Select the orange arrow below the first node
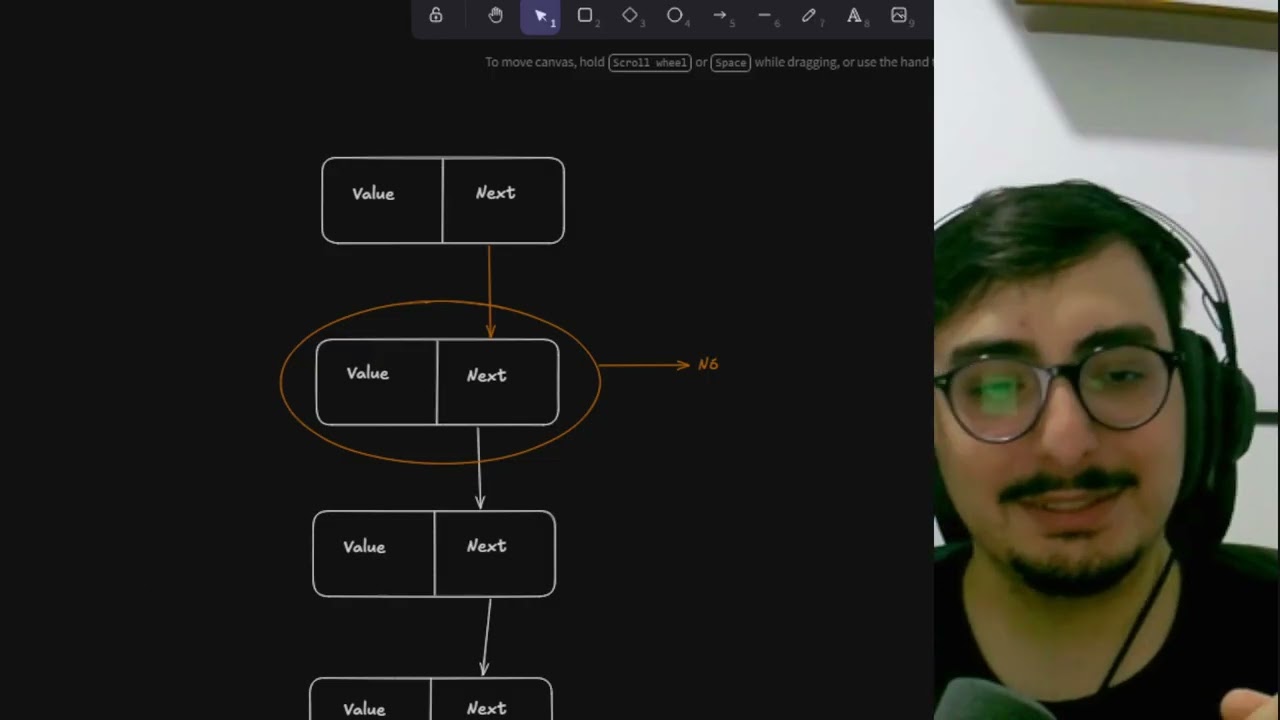This screenshot has height=720, width=1280. pos(489,292)
